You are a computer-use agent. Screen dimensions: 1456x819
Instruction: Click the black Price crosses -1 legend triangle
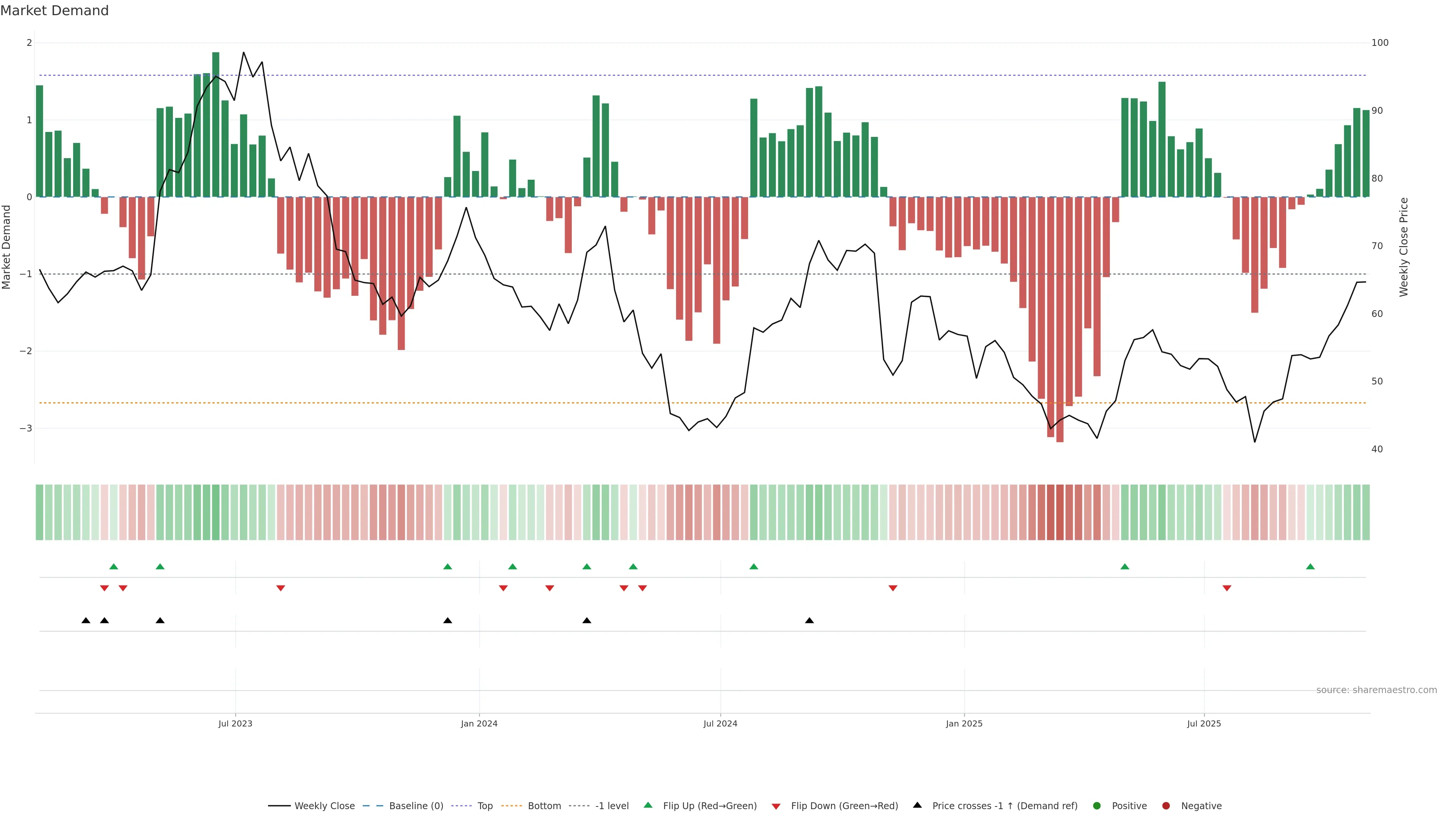coord(917,805)
